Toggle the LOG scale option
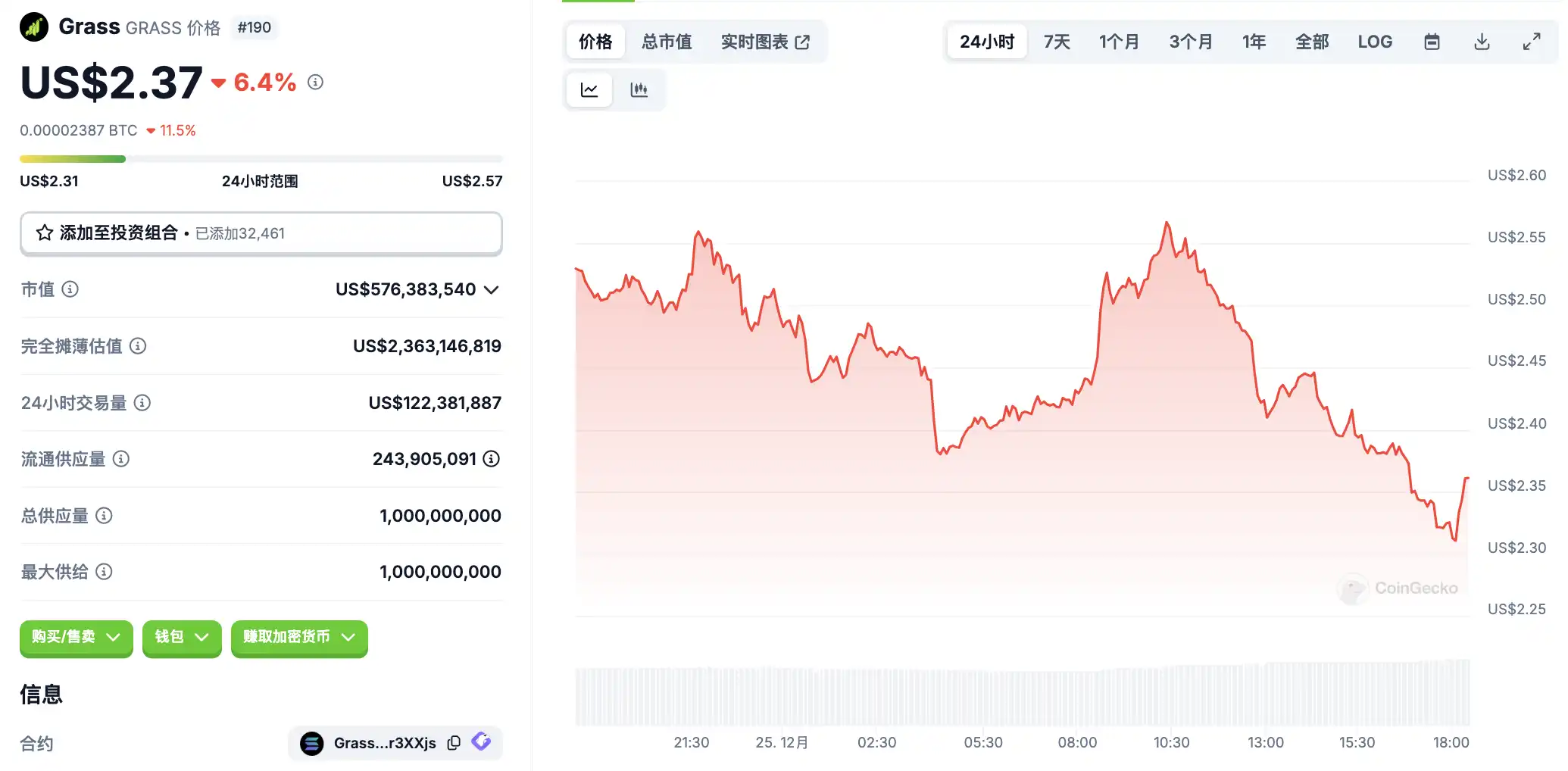1568x771 pixels. coord(1375,42)
